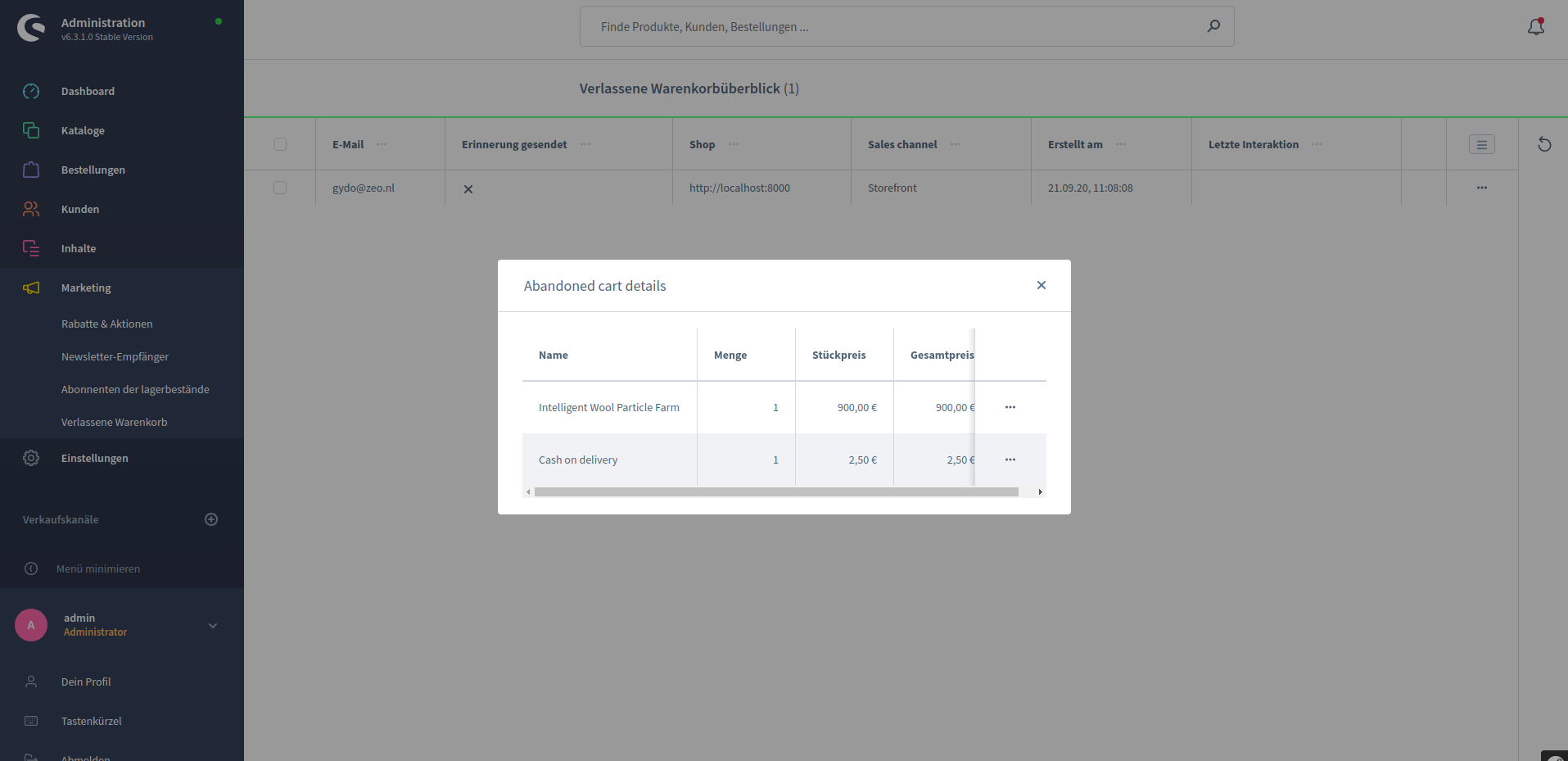Open context menu for gydo@zeo.nl row
1568x761 pixels.
(x=1482, y=188)
